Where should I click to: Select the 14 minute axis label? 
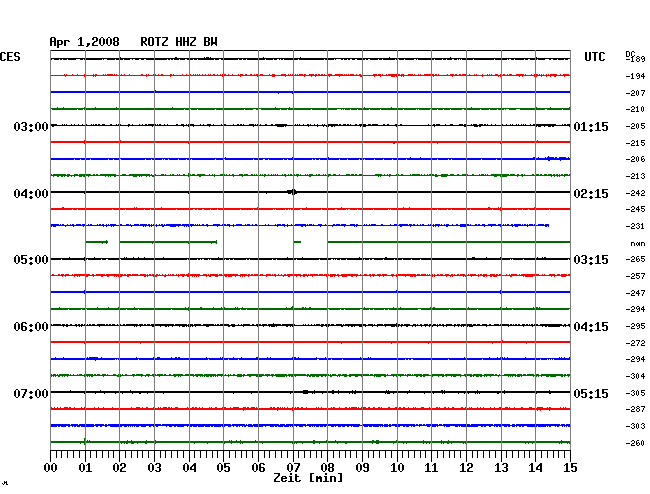[535, 468]
